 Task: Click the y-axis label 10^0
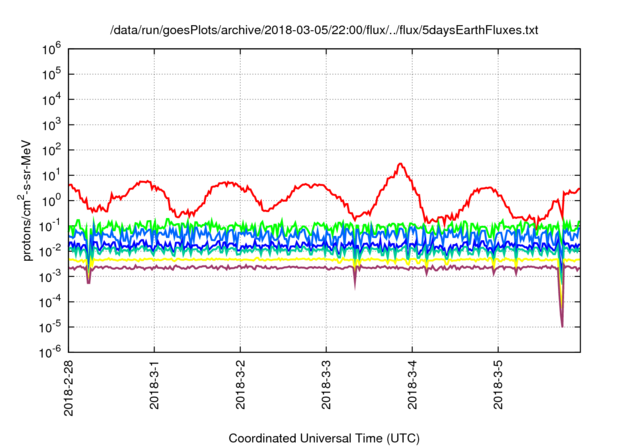click(52, 201)
